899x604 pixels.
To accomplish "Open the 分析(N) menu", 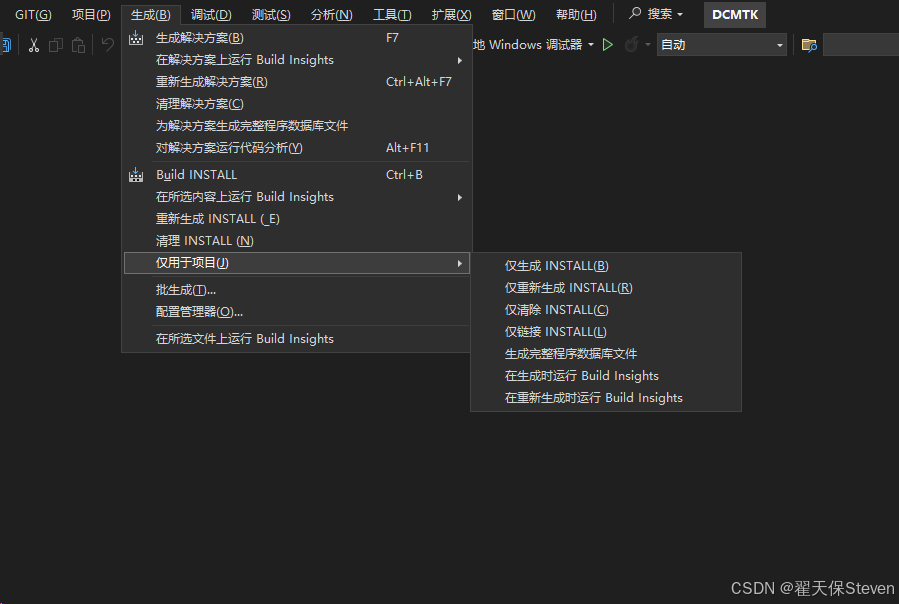I will pos(331,14).
